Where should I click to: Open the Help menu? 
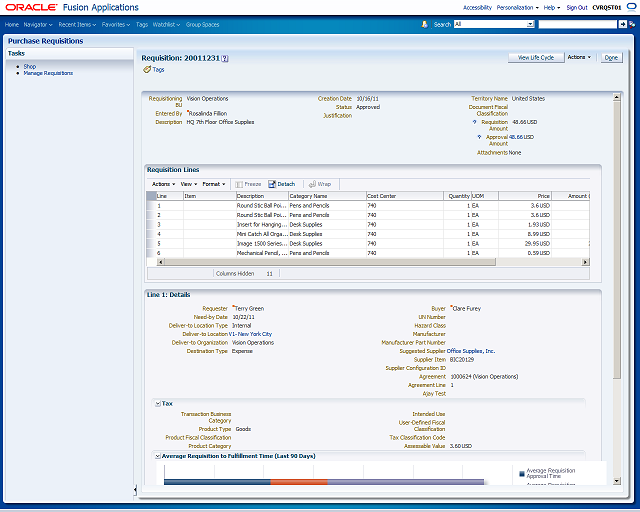coord(551,8)
